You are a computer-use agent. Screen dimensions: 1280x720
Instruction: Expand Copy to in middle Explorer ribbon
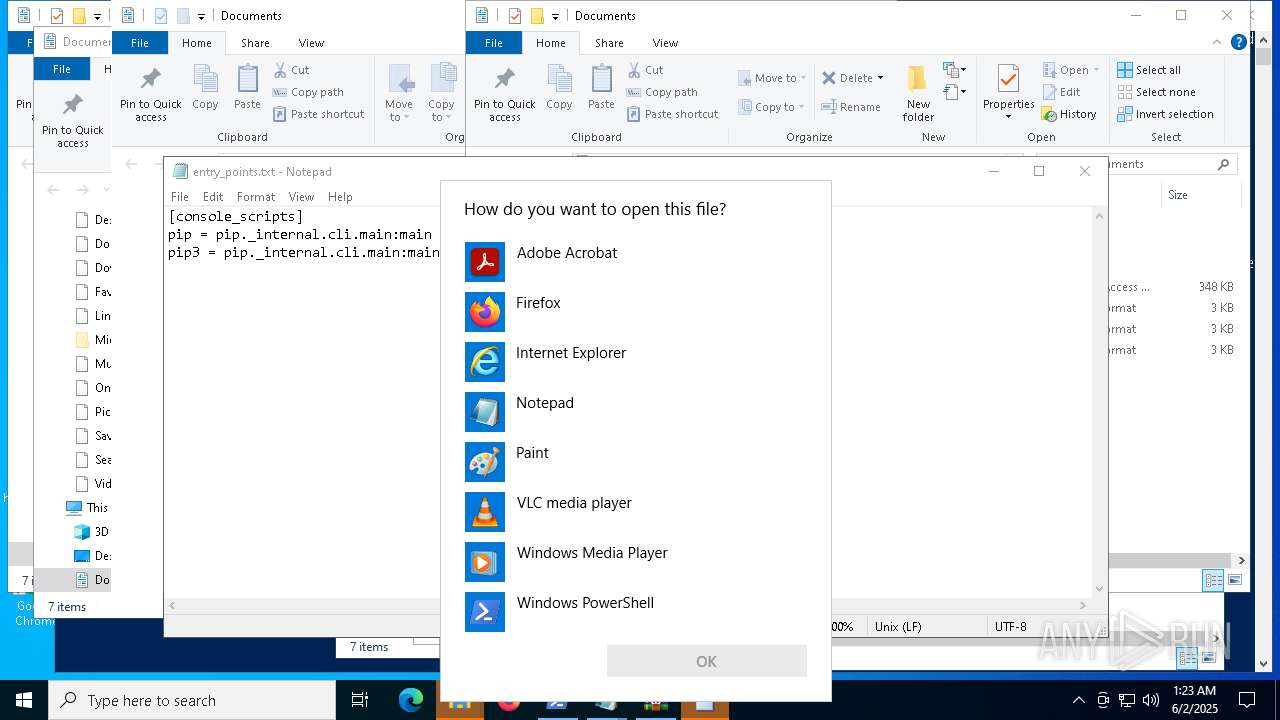pyautogui.click(x=441, y=94)
